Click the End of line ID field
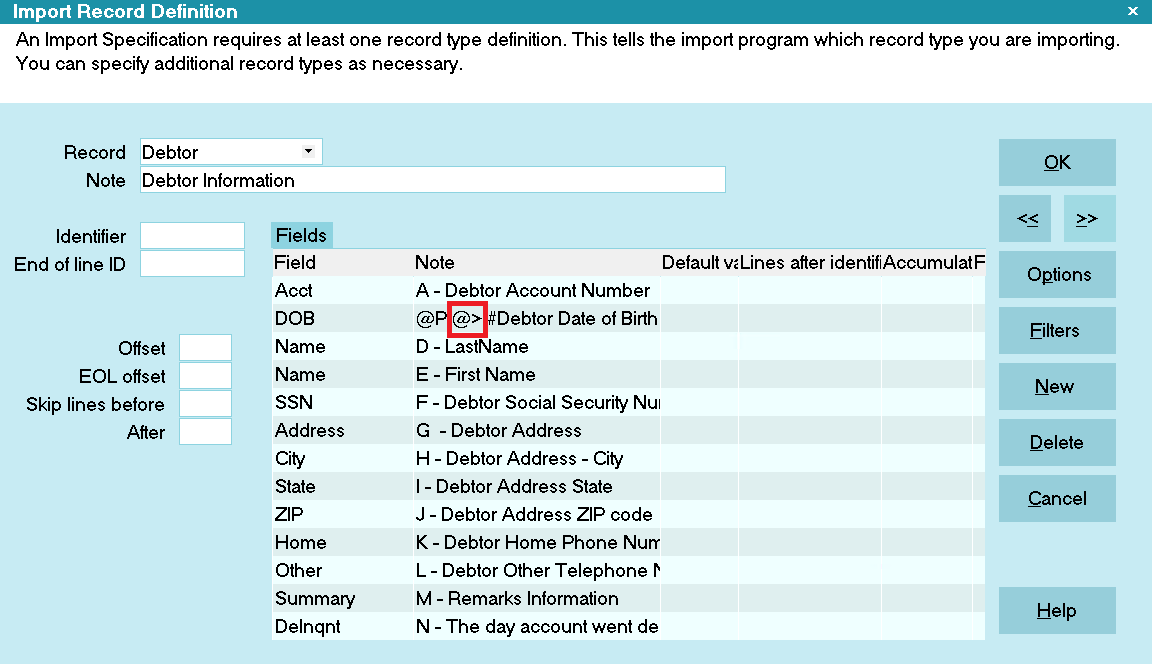 point(192,264)
